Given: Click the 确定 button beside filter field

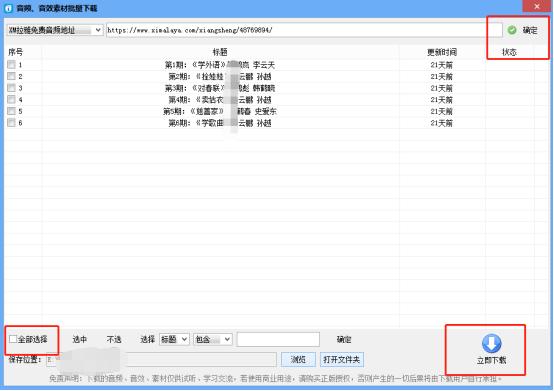Looking at the screenshot, I should 343,339.
